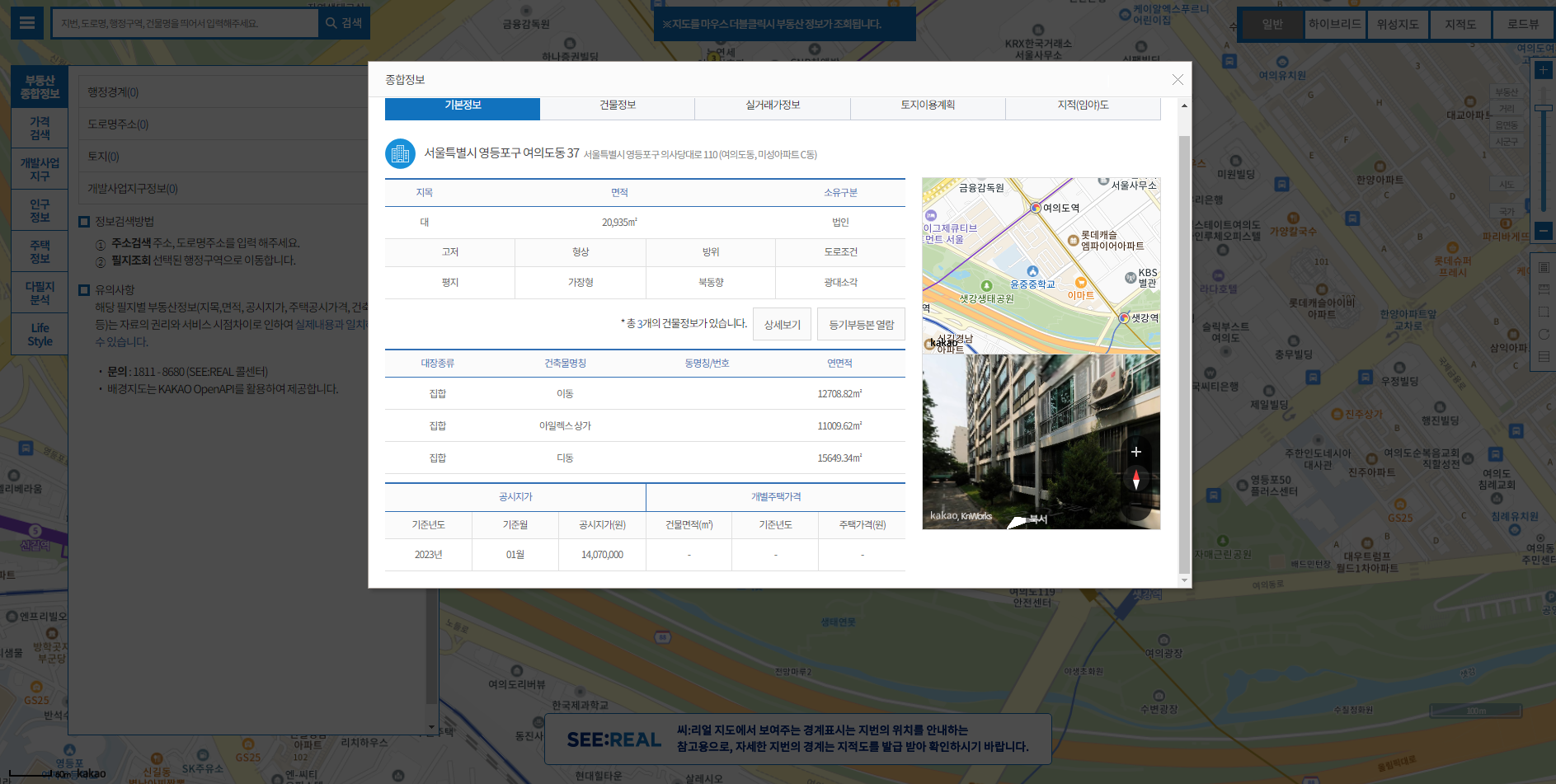Expand the 도로명주소(0) result row
This screenshot has width=1556, height=784.
tap(223, 124)
